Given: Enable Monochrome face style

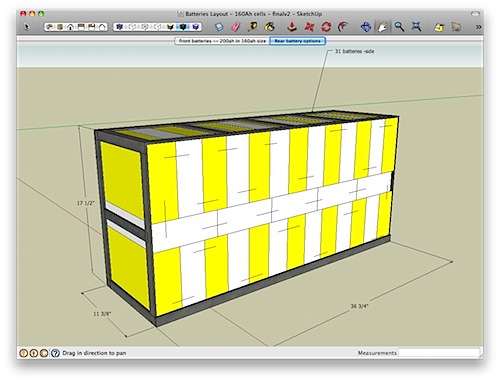Looking at the screenshot, I should 196,27.
